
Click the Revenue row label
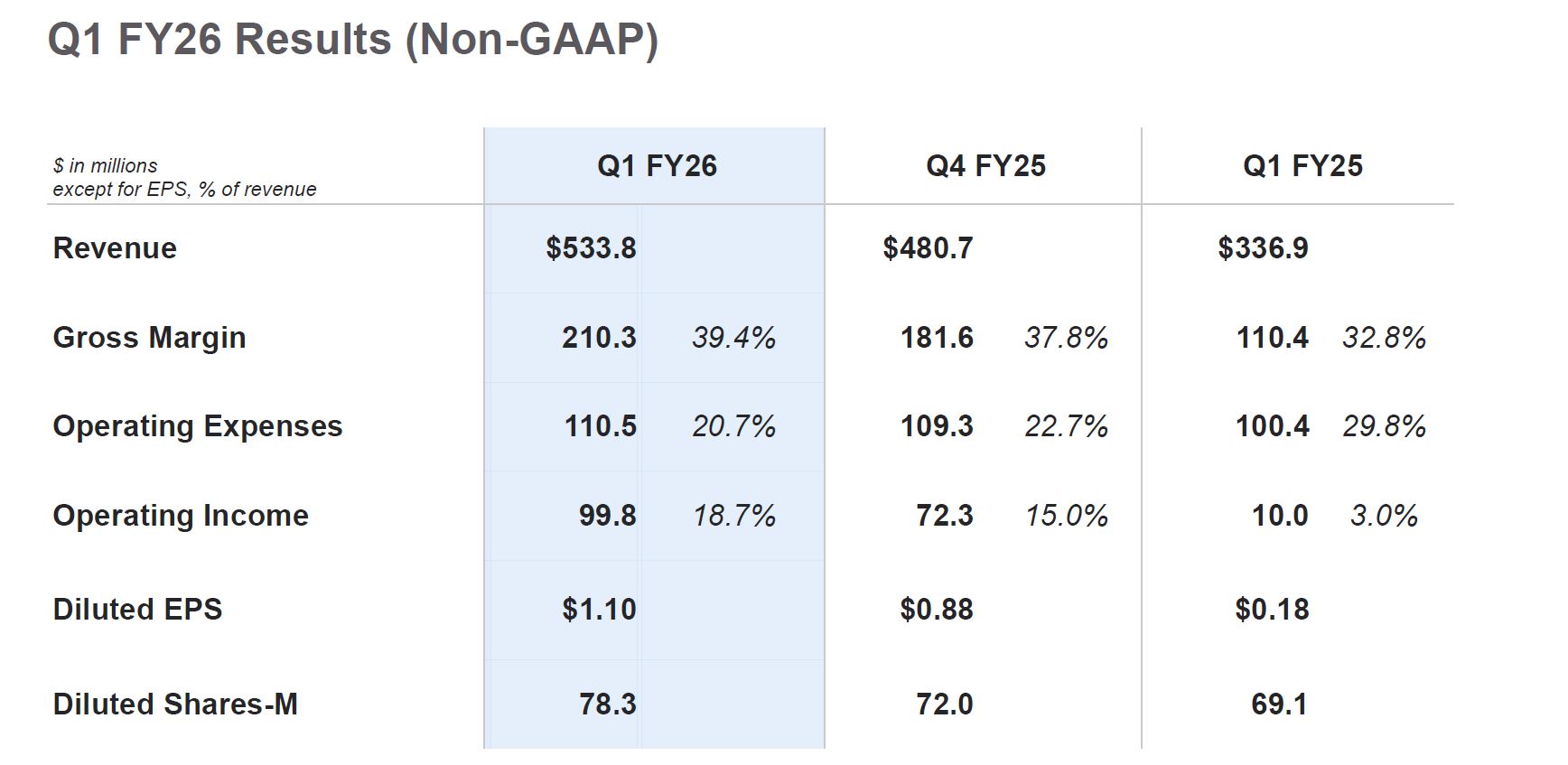click(115, 248)
